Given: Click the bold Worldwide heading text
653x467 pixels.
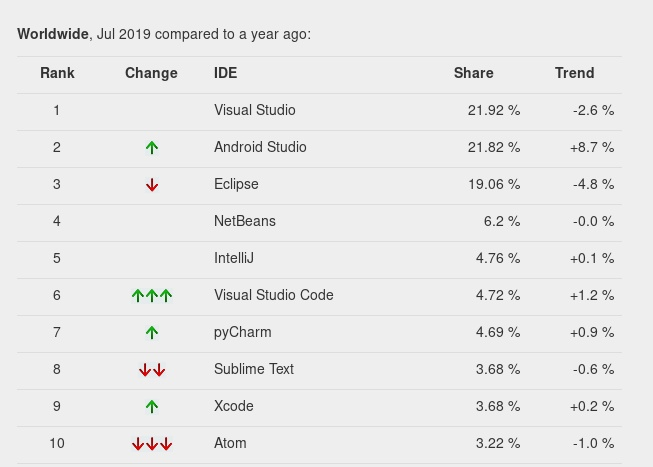Looking at the screenshot, I should point(53,34).
